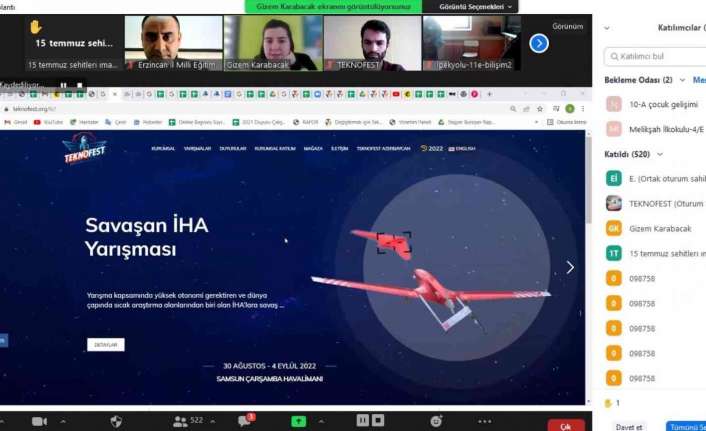The image size is (706, 431).
Task: Switch site language to ENGLISH
Action: [x=462, y=149]
